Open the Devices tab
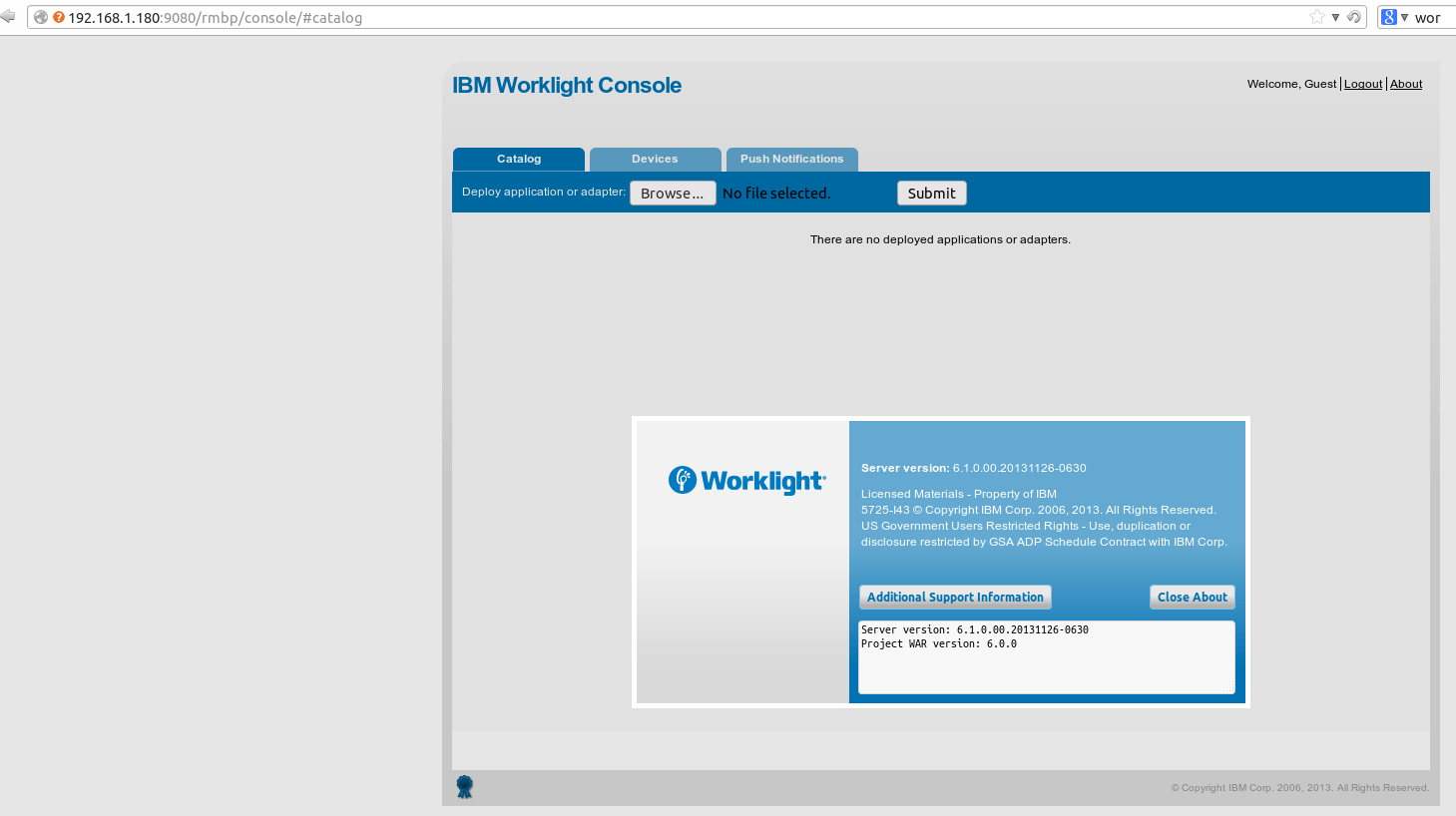This screenshot has width=1456, height=816. pyautogui.click(x=655, y=160)
